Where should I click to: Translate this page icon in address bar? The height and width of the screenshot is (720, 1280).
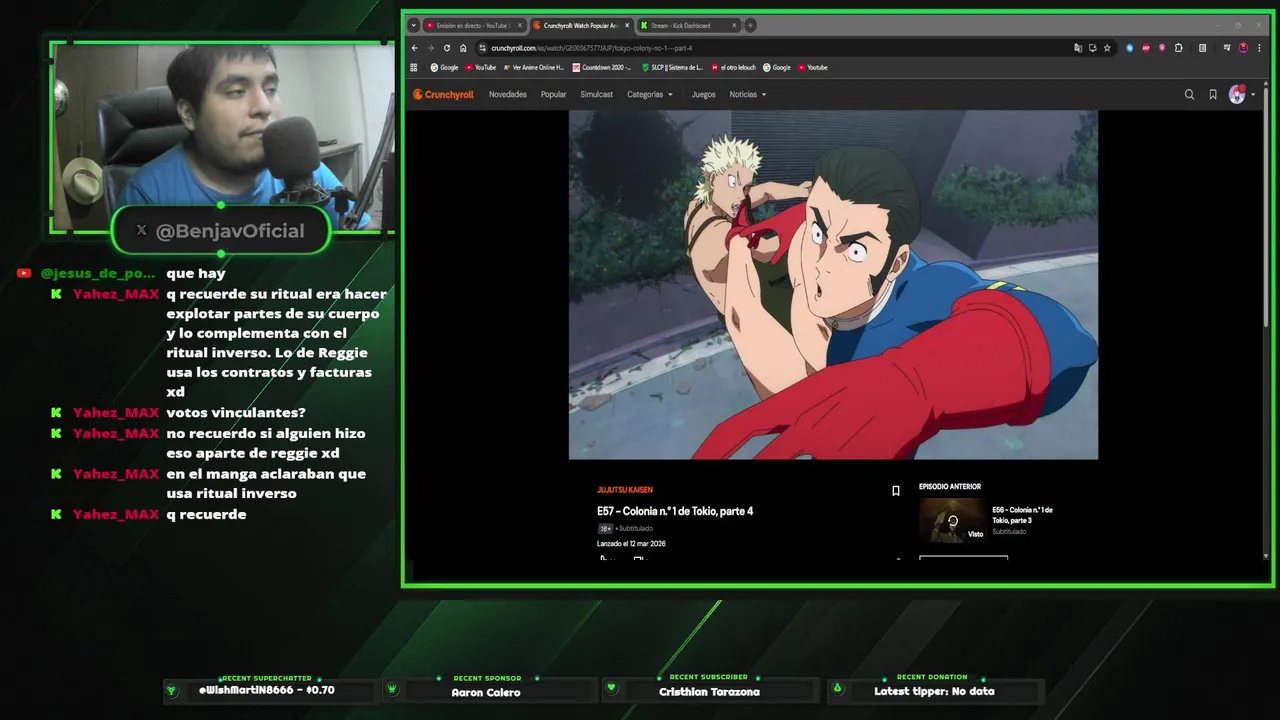coord(1078,48)
